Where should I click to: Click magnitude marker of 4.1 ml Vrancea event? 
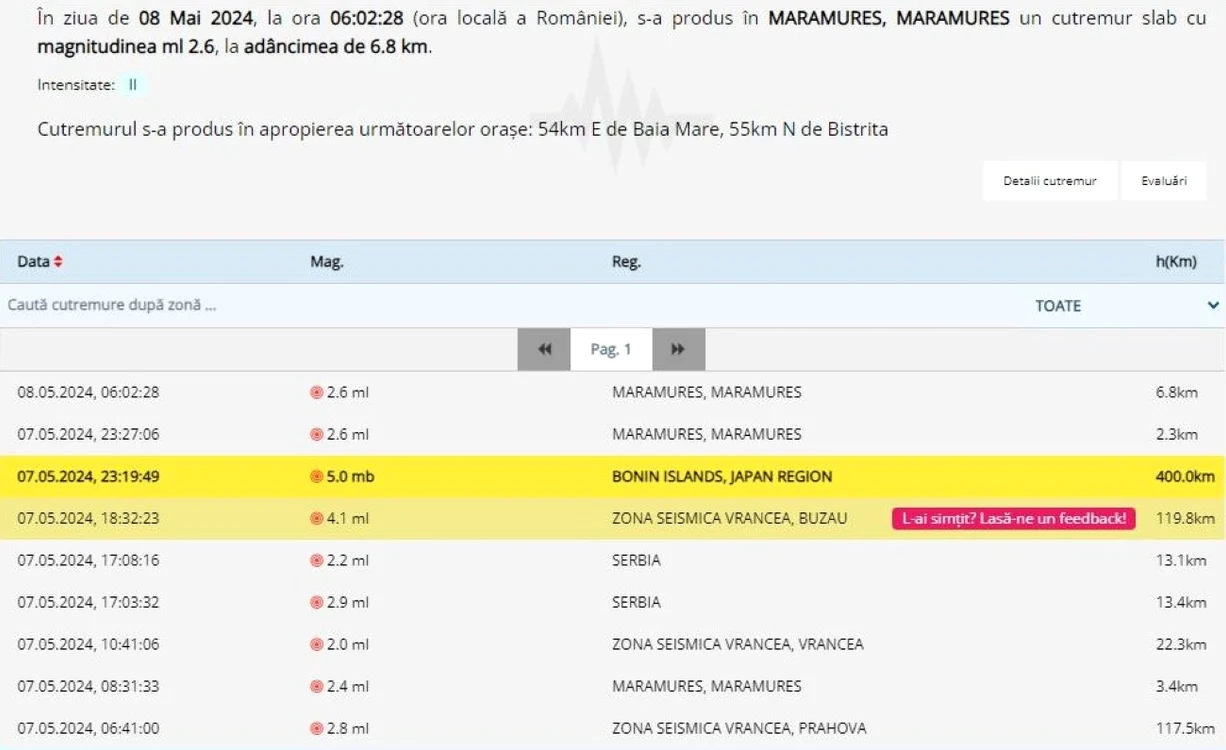(x=317, y=519)
